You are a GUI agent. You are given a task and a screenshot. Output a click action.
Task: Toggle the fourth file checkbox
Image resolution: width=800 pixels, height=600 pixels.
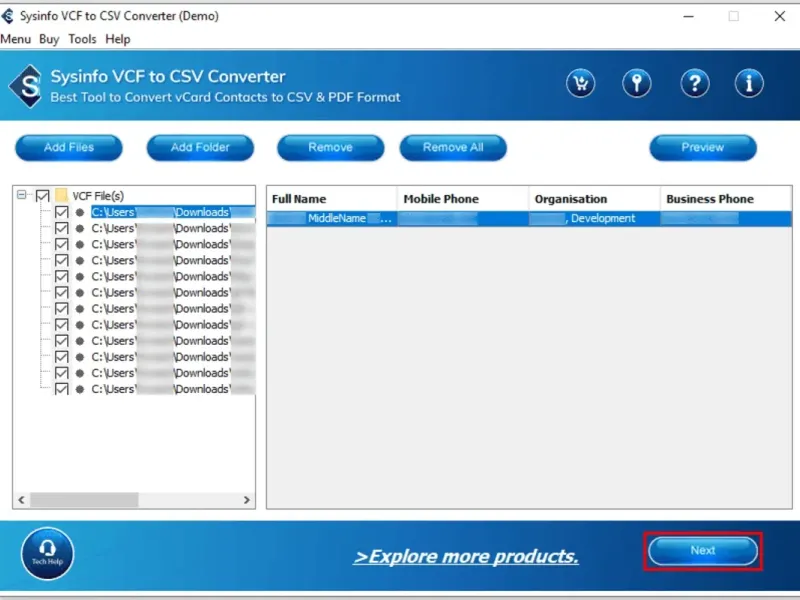pos(61,260)
